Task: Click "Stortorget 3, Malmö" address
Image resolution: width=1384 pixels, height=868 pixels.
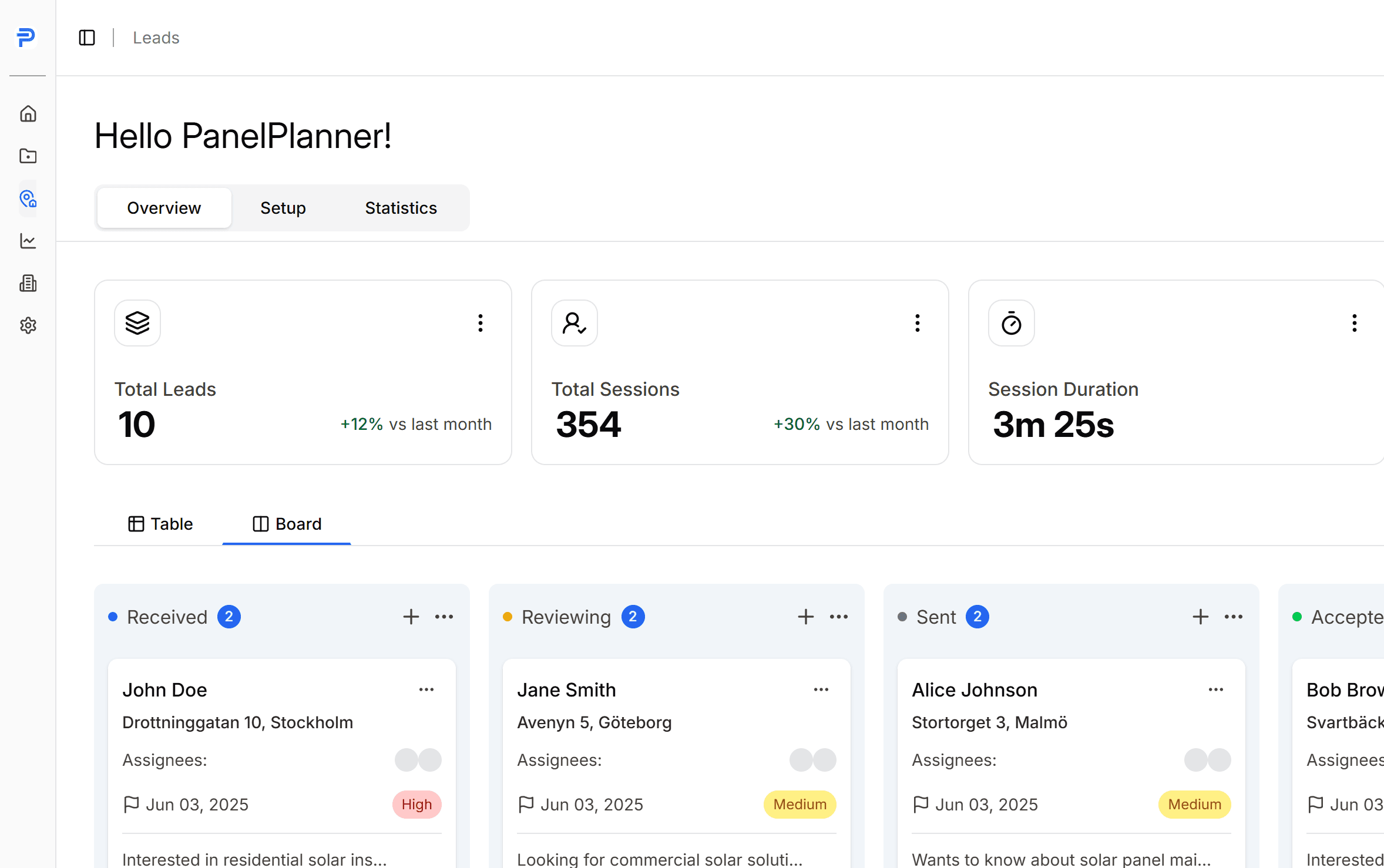Action: 990,722
